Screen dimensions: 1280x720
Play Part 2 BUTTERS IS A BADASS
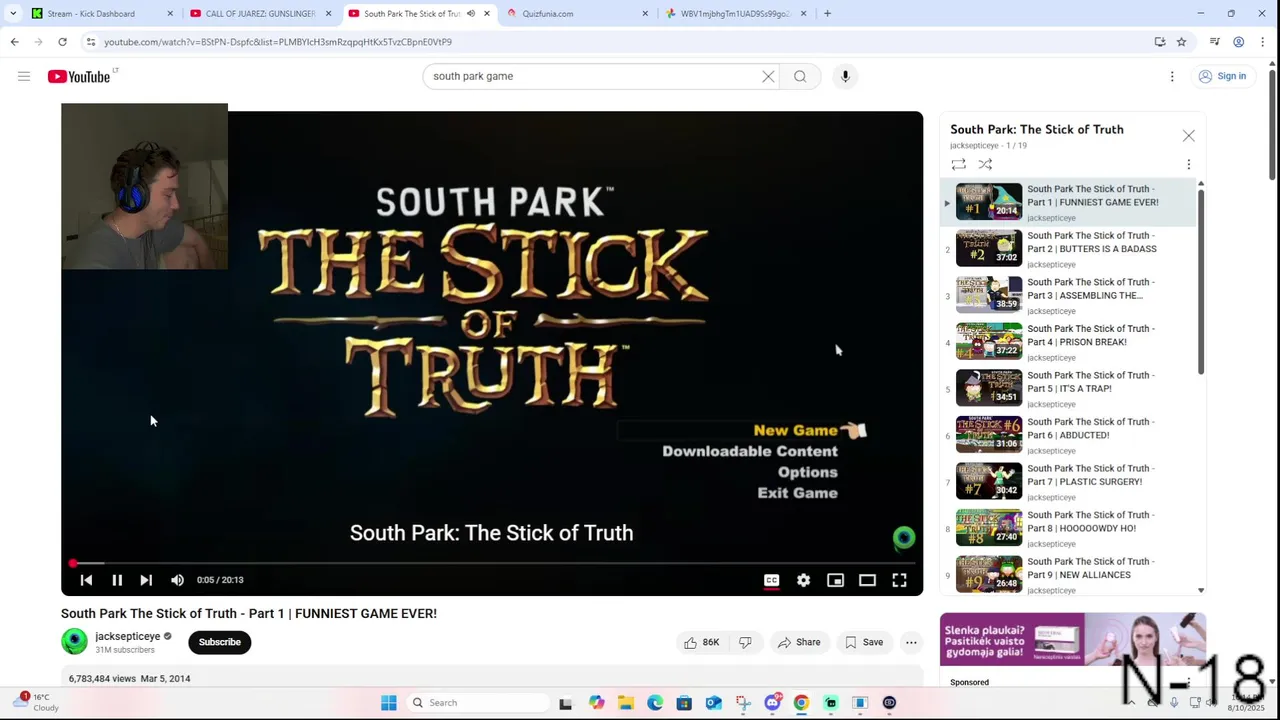click(1068, 249)
